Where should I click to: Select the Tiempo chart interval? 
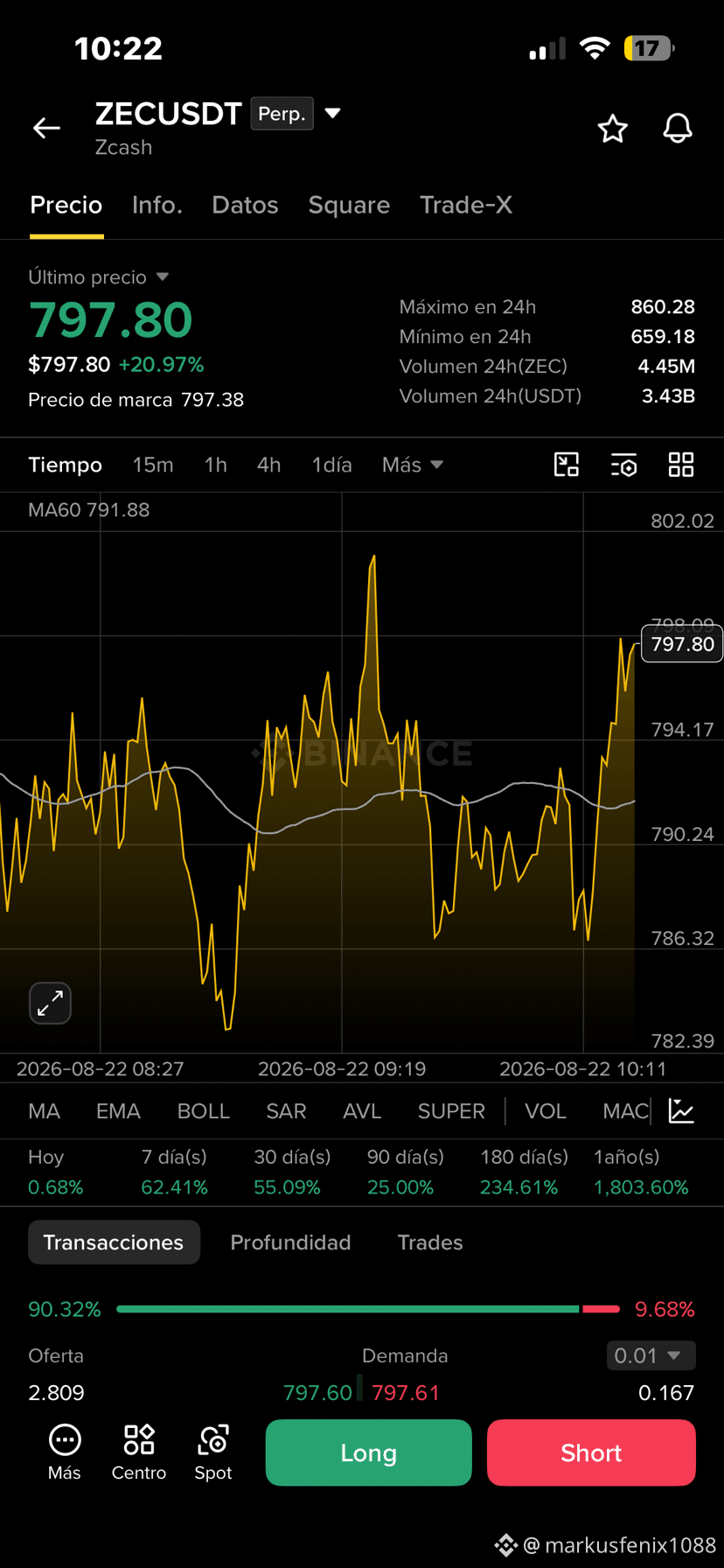(66, 465)
